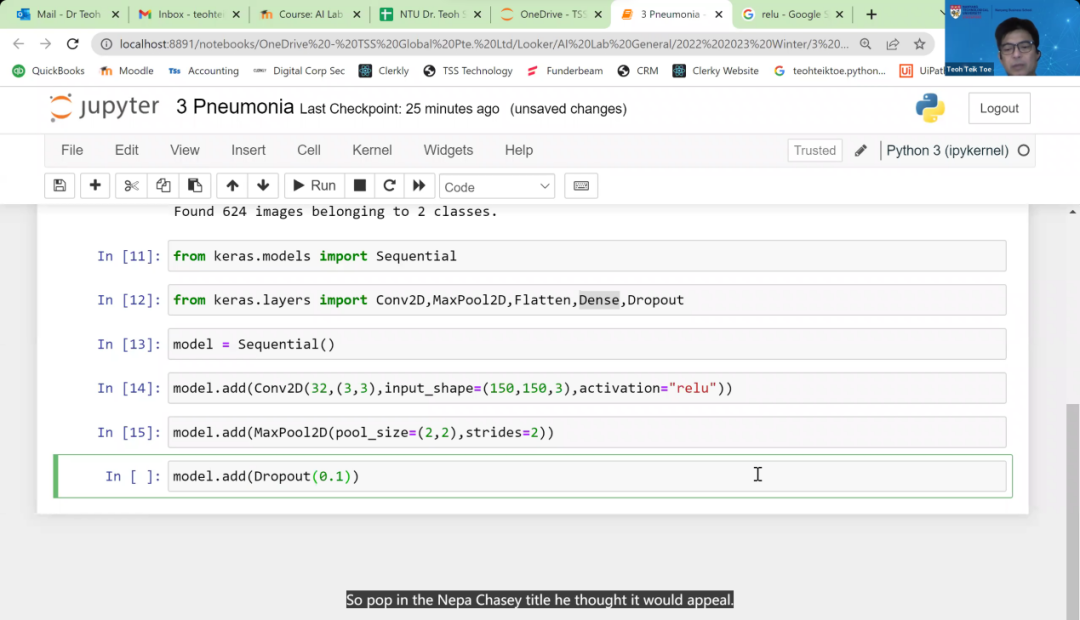The height and width of the screenshot is (620, 1080).
Task: Click the Logout button
Action: 999,108
